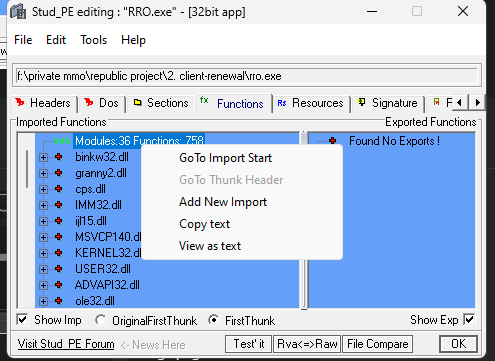Switch to the Headers tab
495x361 pixels.
click(43, 103)
